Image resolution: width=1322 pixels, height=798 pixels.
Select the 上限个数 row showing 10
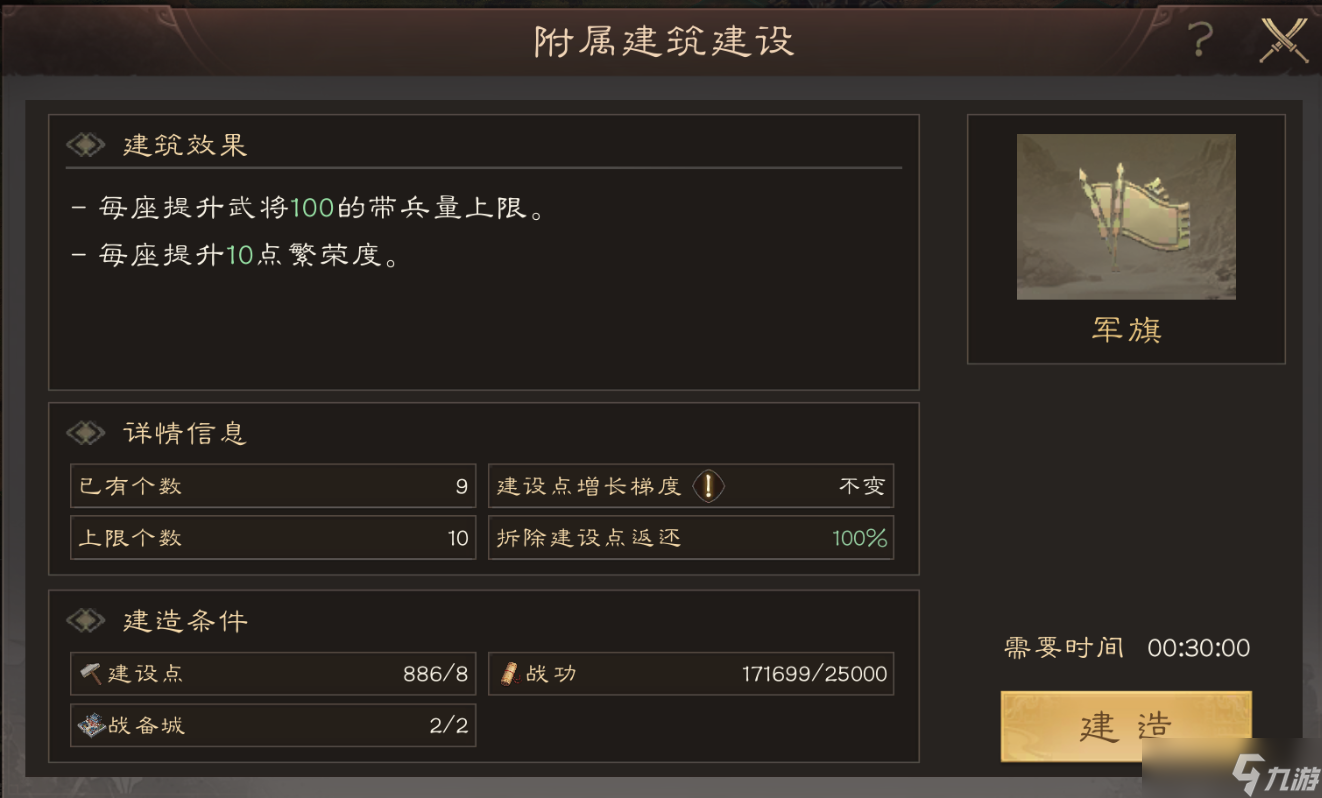pyautogui.click(x=273, y=538)
